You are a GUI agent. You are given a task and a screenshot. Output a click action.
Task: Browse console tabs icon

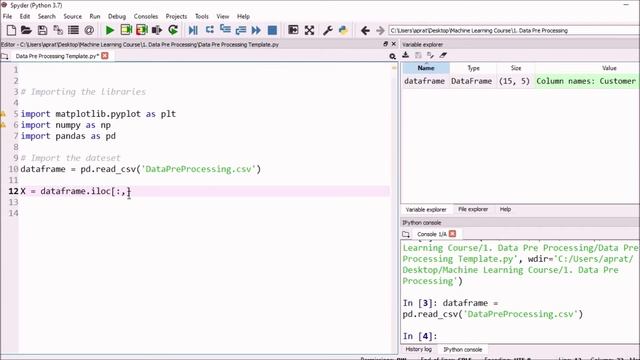pos(406,234)
